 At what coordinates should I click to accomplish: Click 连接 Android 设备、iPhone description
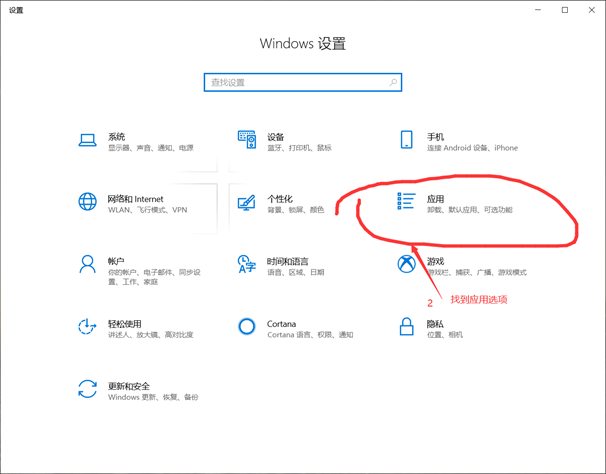pos(472,148)
